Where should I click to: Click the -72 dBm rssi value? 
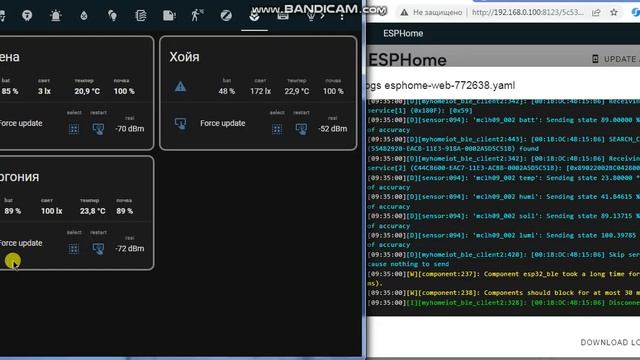tap(129, 248)
